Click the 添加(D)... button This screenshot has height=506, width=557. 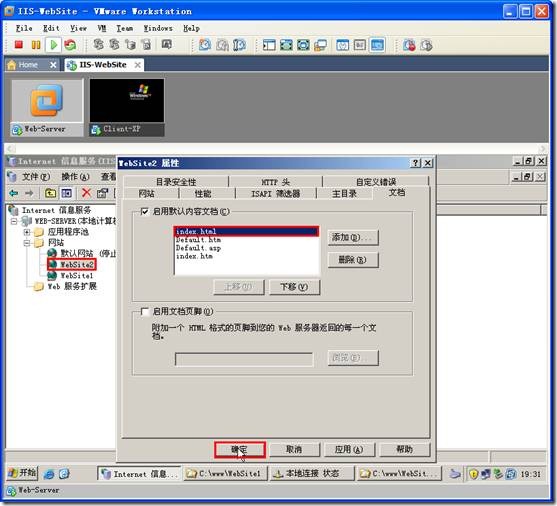click(x=353, y=237)
